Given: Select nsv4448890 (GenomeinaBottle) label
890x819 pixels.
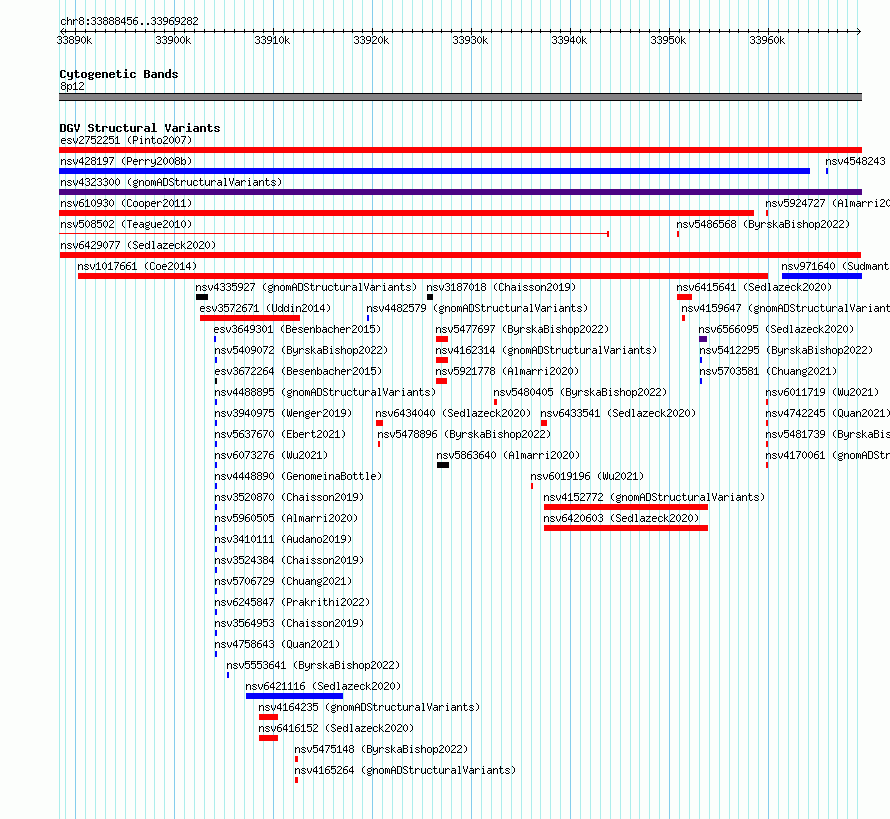Looking at the screenshot, I should [298, 476].
